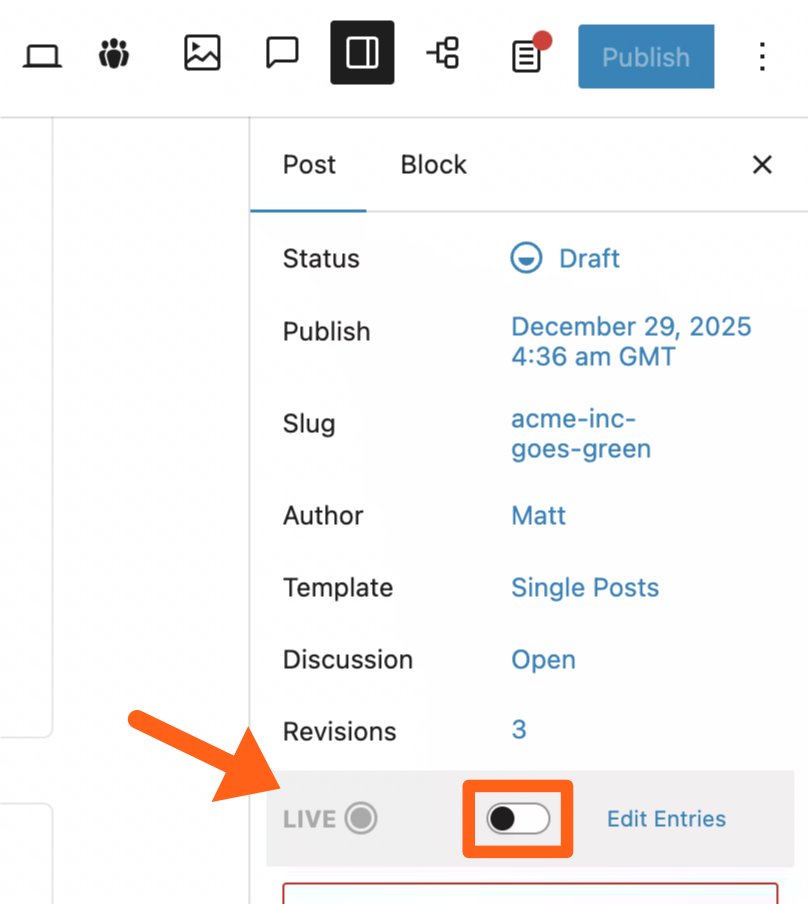Enable the LIVE toggle switch

pyautogui.click(x=518, y=819)
